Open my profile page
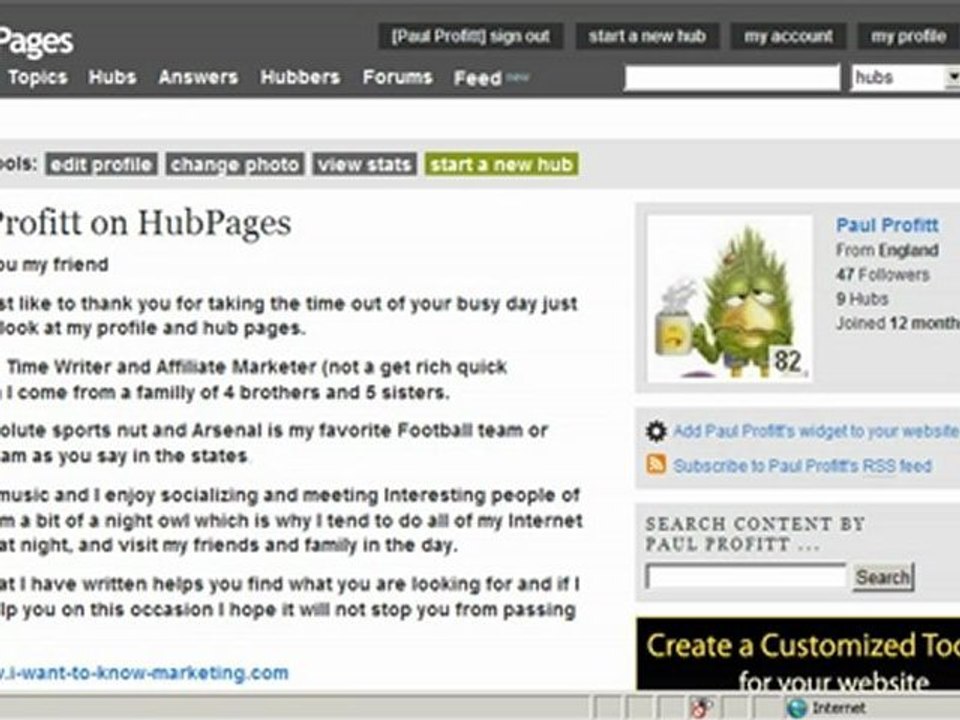The width and height of the screenshot is (960, 720). (x=909, y=37)
